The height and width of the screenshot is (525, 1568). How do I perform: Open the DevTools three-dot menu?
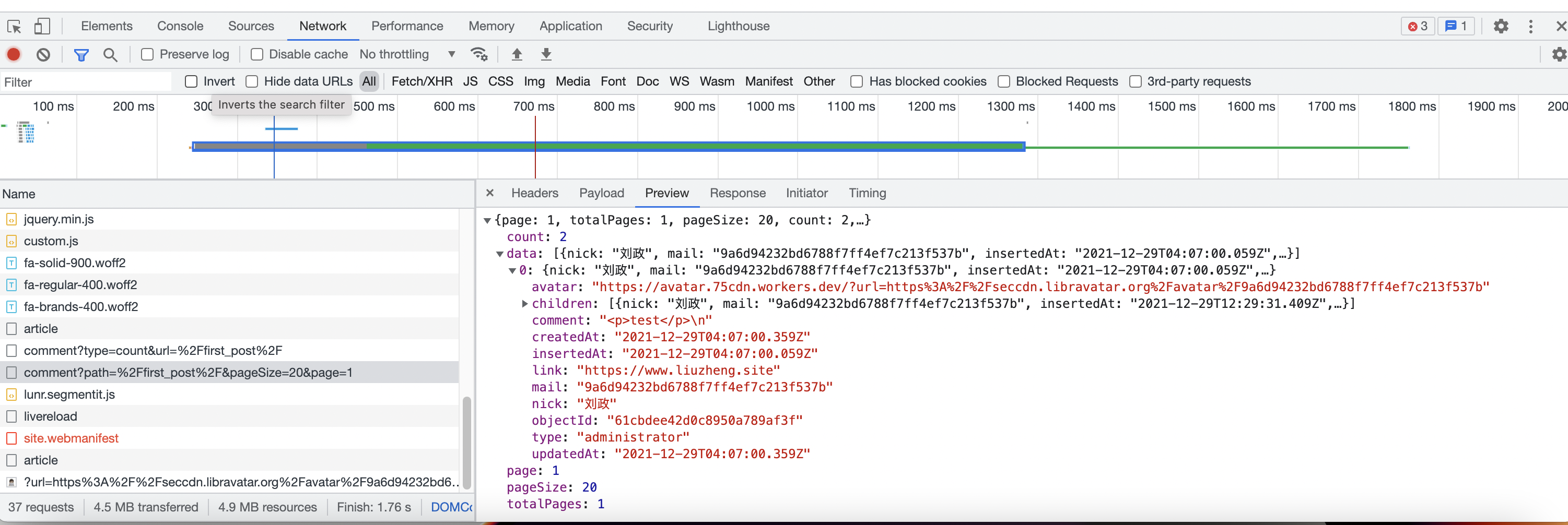(x=1530, y=26)
